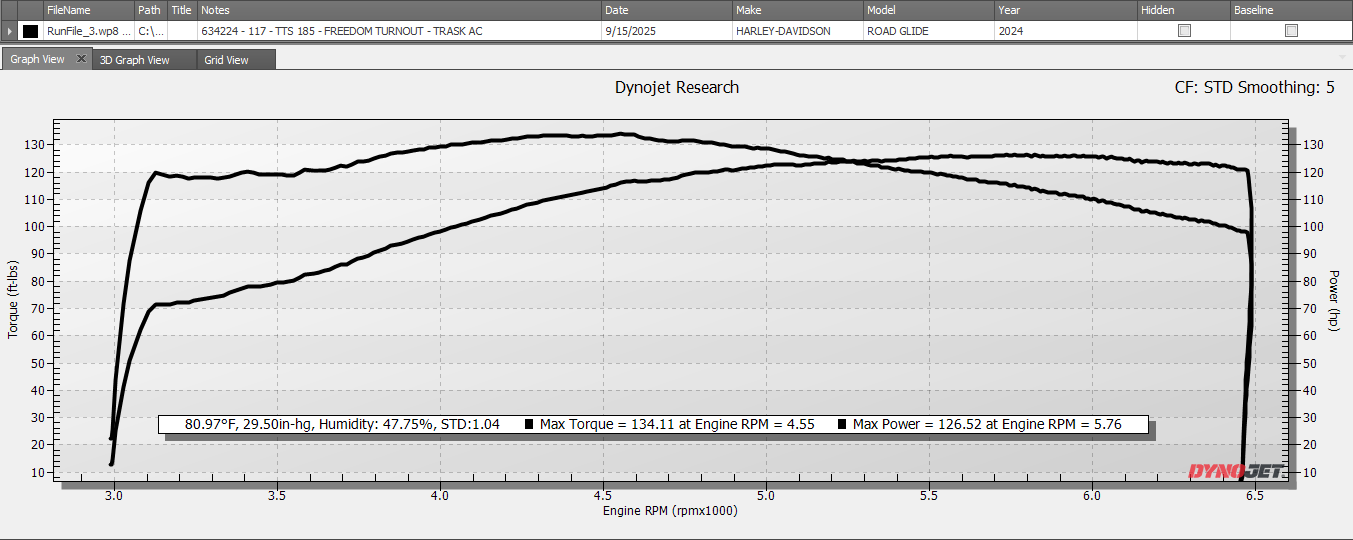
Task: Click the Max Power legend square marker
Action: (x=842, y=424)
